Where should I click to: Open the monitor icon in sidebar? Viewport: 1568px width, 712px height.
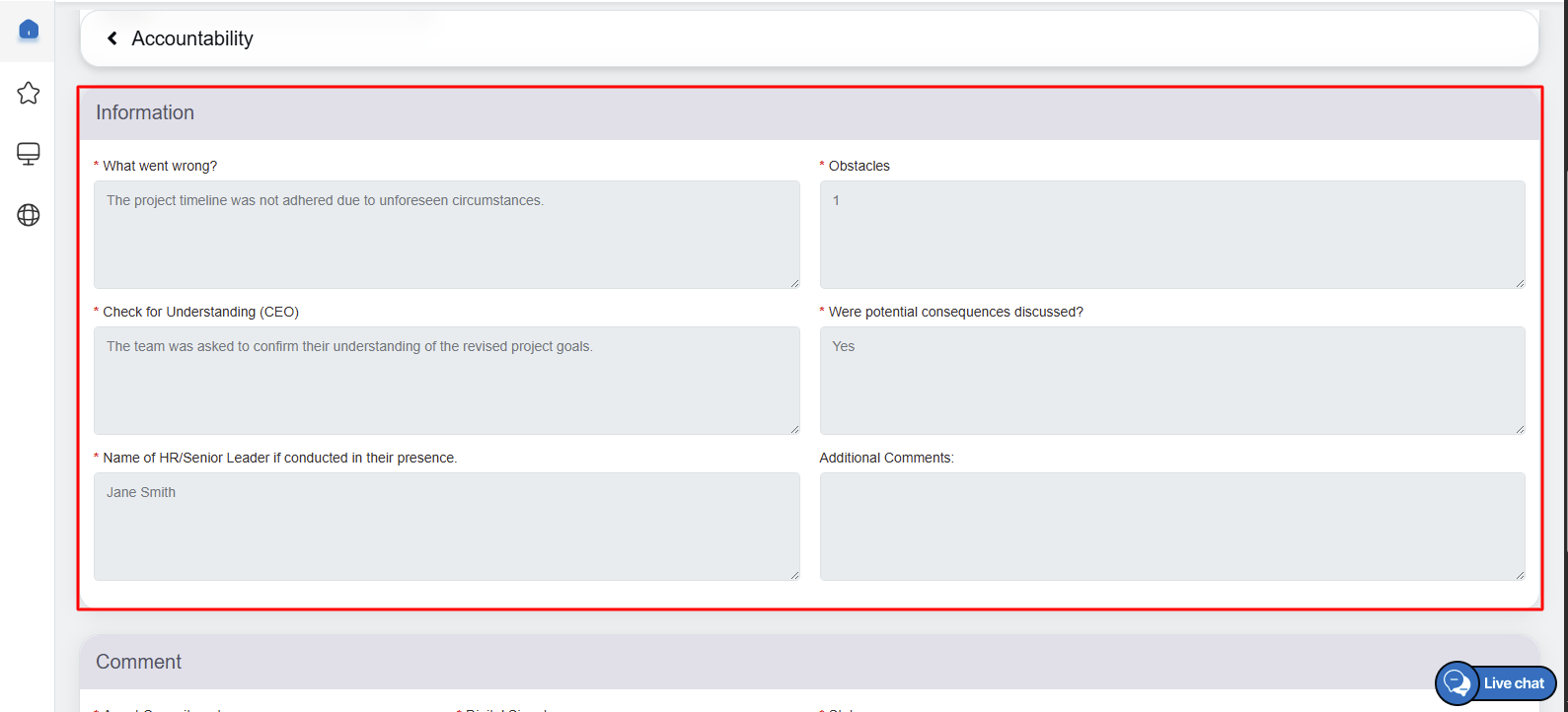pyautogui.click(x=29, y=154)
